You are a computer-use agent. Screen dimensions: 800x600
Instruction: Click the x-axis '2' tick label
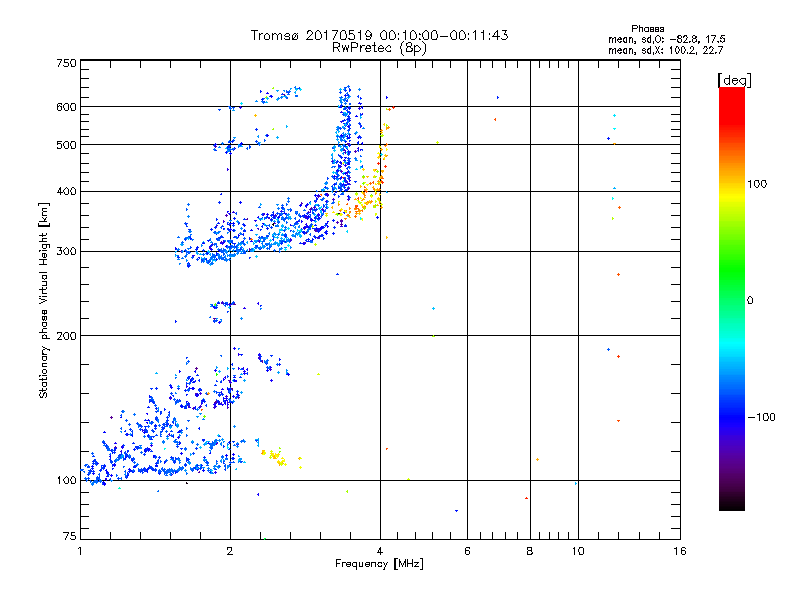click(x=230, y=551)
